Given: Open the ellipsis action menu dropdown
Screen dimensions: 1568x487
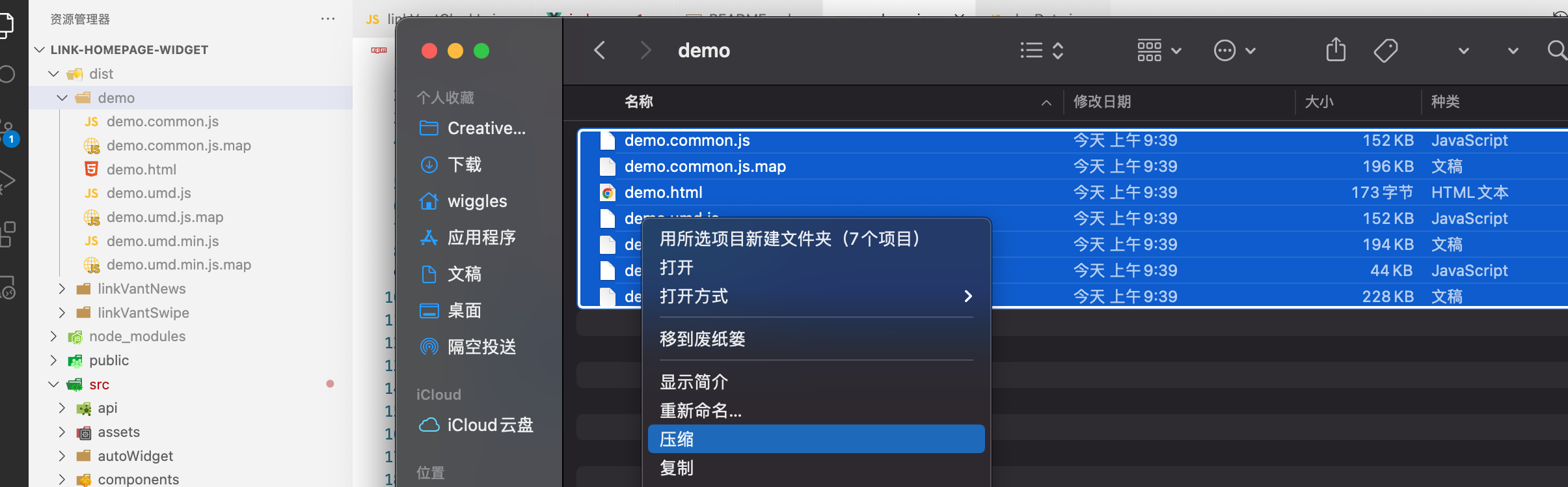Looking at the screenshot, I should pyautogui.click(x=1234, y=50).
